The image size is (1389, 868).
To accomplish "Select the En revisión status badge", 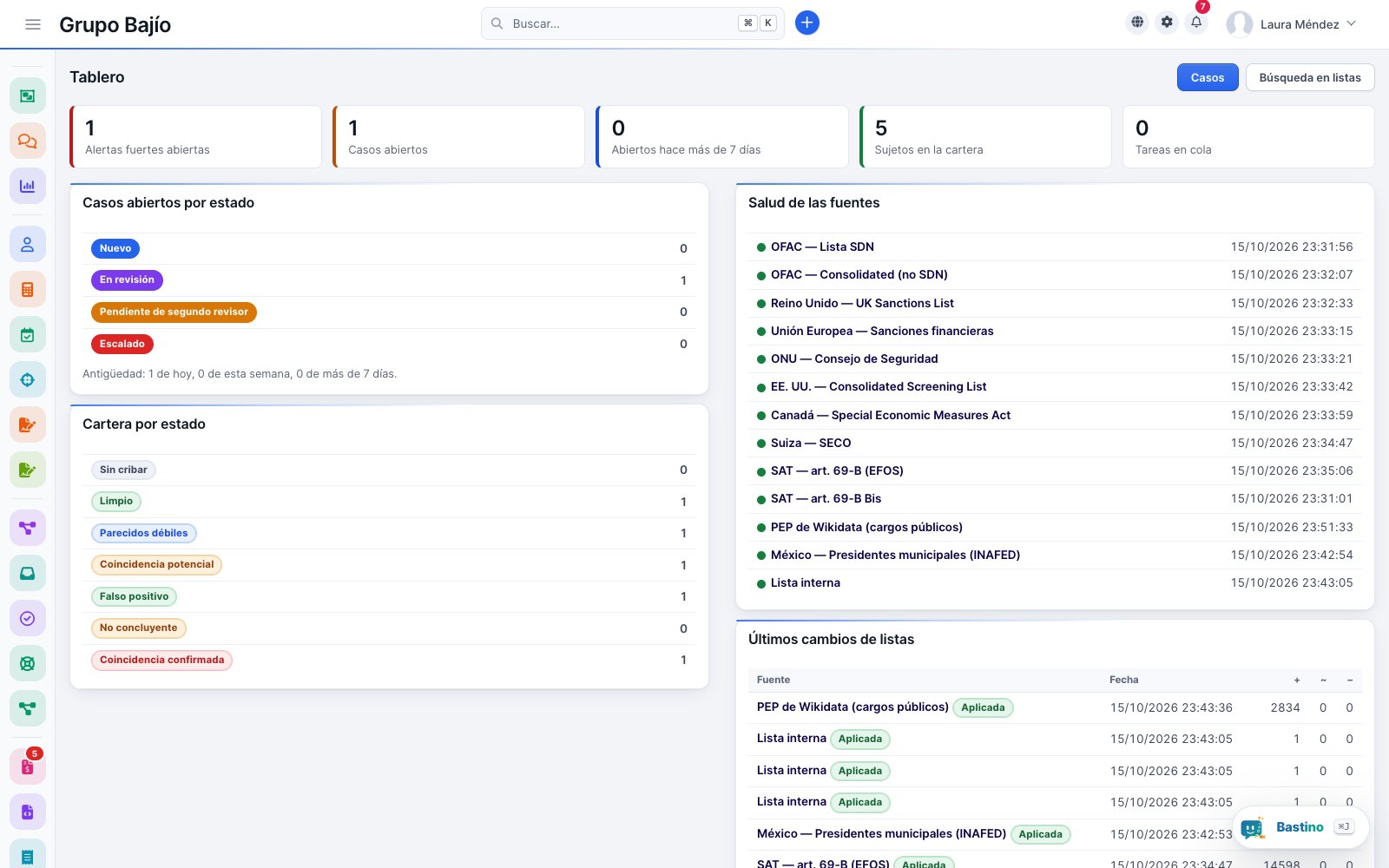I will click(x=127, y=280).
